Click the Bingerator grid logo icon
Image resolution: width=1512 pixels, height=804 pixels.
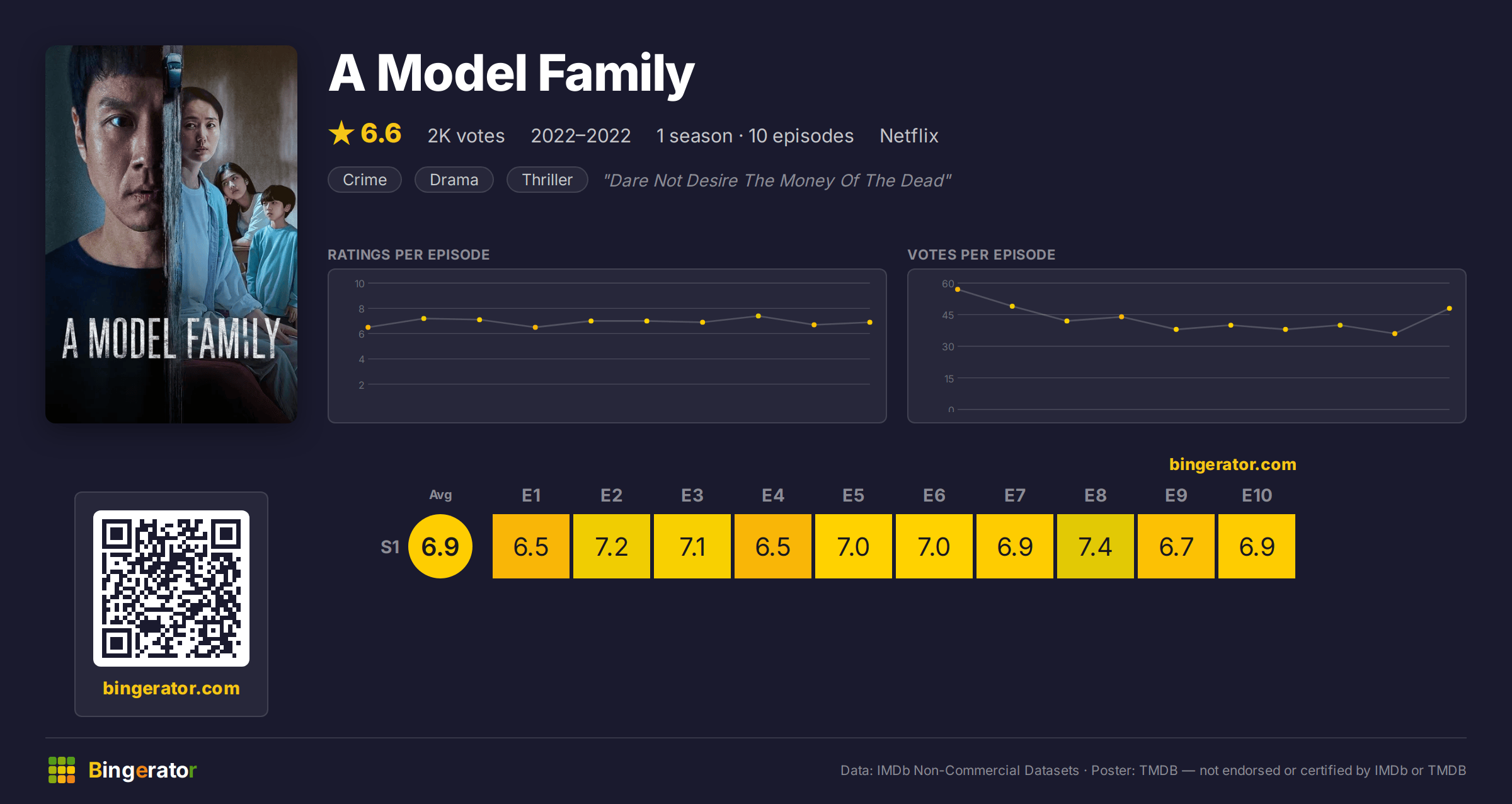[62, 770]
